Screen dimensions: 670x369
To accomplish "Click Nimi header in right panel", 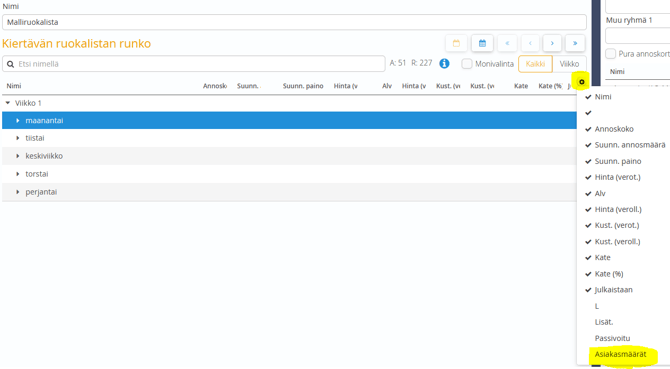I will 617,71.
